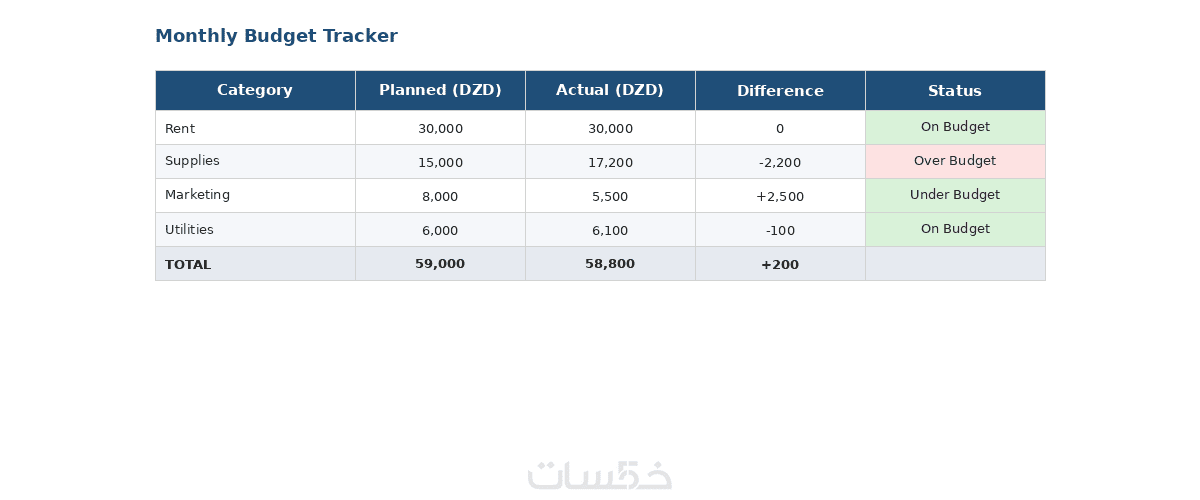Click the total actual value 58,800
Image resolution: width=1200 pixels, height=500 pixels.
(610, 264)
